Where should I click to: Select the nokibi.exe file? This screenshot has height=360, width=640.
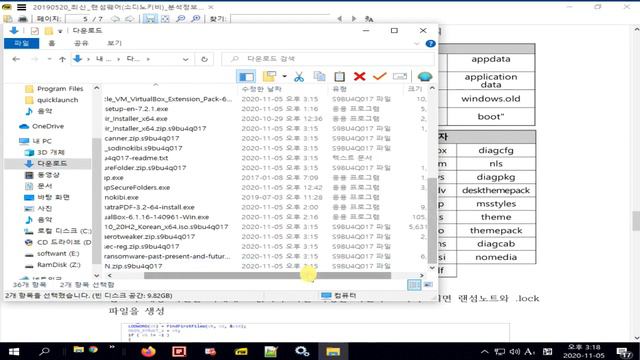pos(122,197)
